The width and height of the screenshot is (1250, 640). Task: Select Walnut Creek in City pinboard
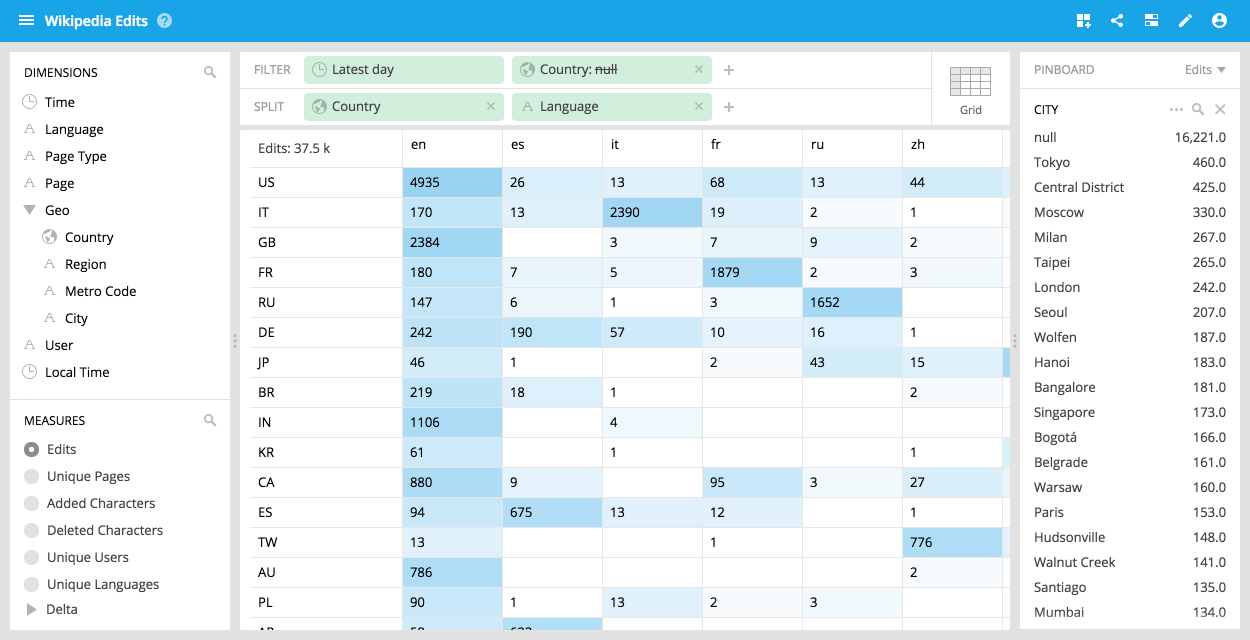(1130, 562)
